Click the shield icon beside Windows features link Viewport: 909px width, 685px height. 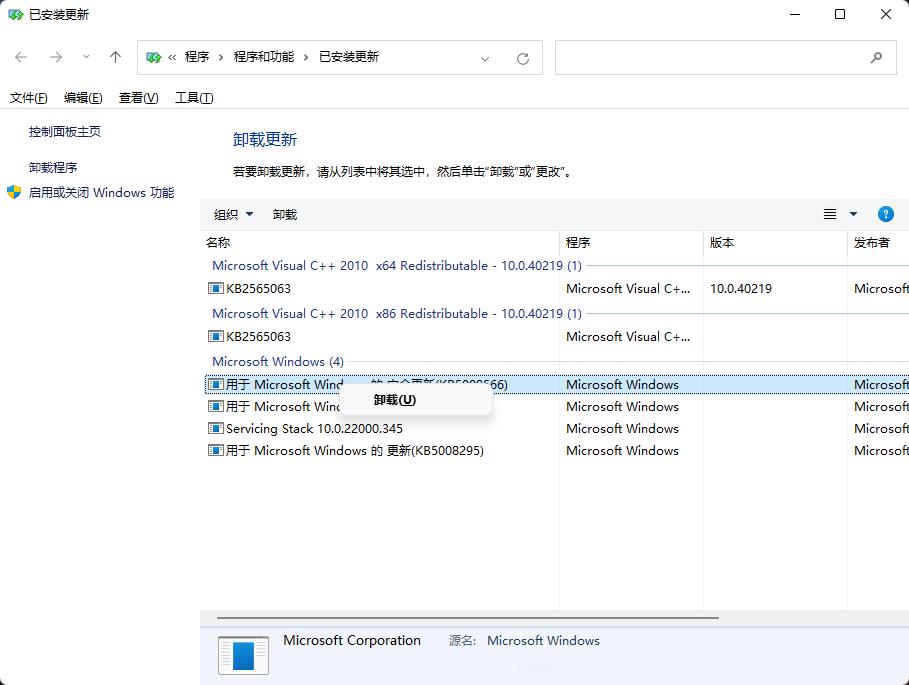tap(13, 192)
